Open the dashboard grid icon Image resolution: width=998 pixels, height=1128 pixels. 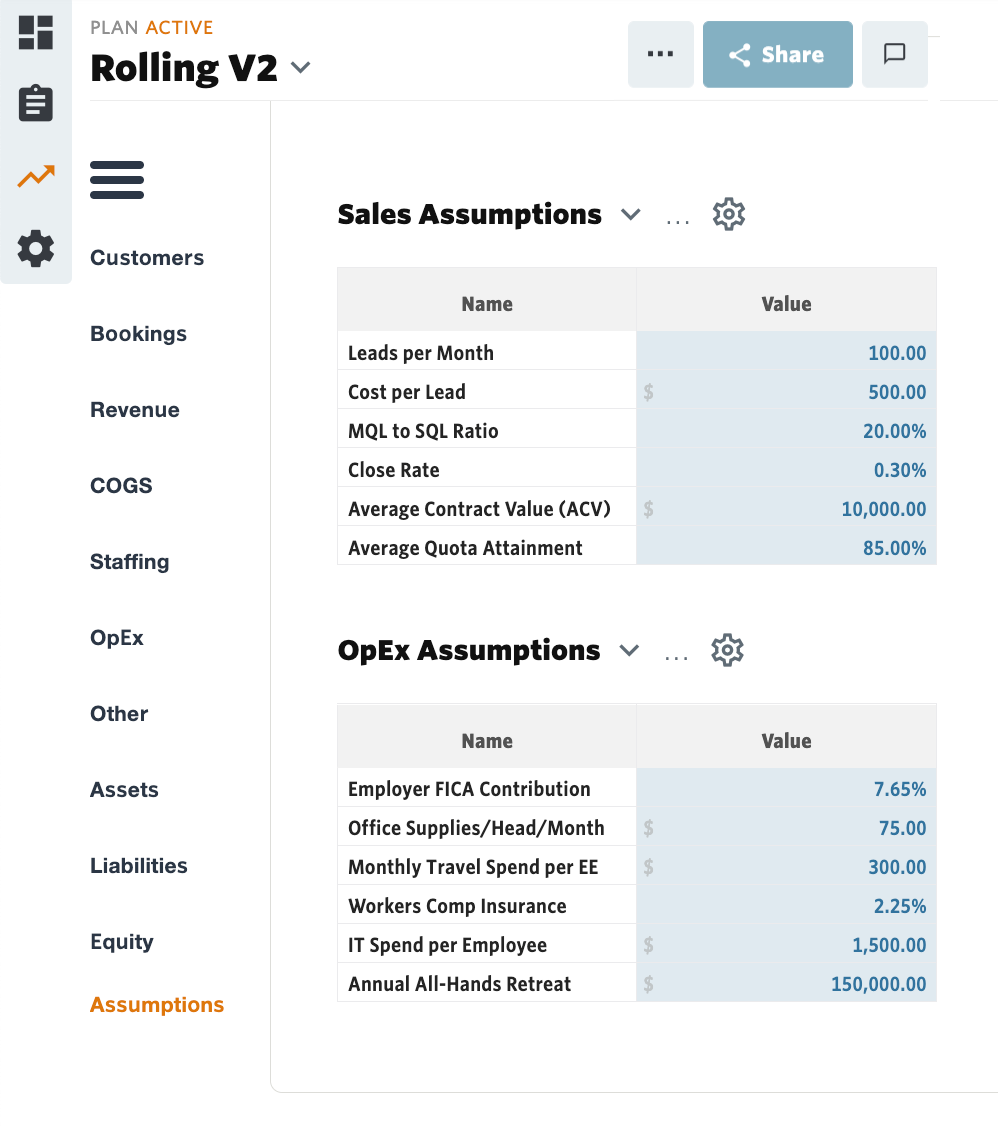click(36, 32)
